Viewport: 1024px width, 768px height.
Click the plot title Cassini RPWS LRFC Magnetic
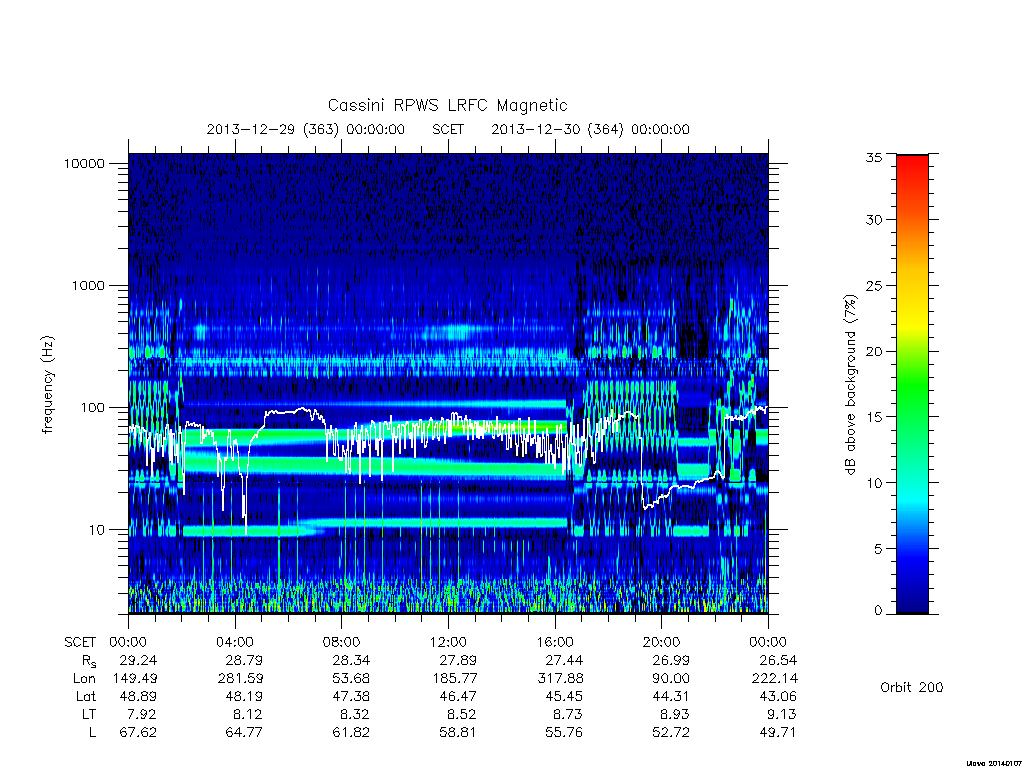(447, 105)
